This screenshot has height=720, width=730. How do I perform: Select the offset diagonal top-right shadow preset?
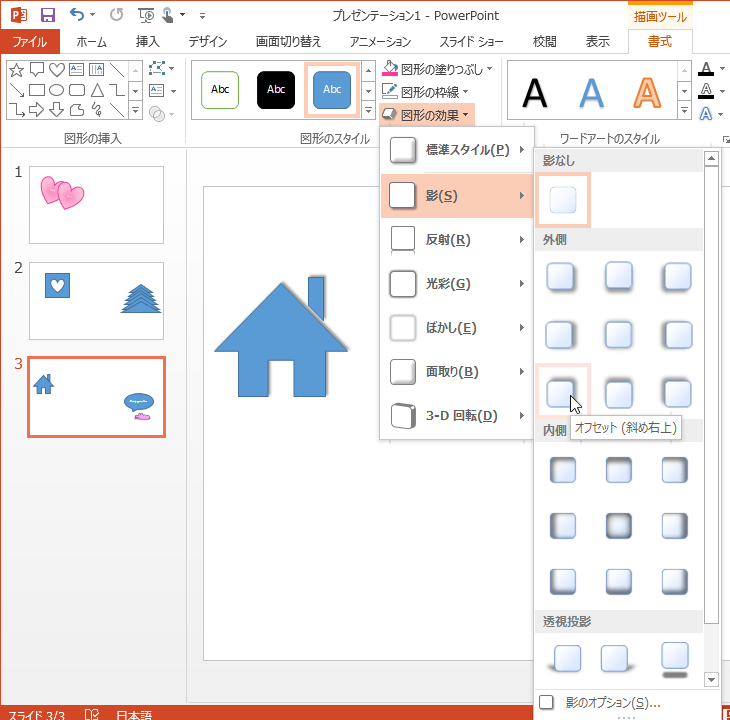563,390
